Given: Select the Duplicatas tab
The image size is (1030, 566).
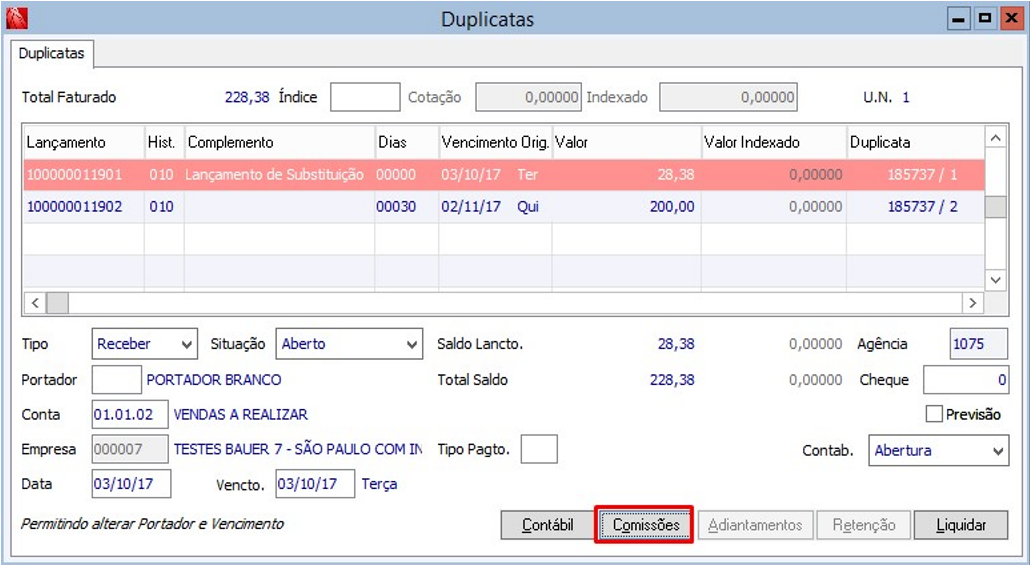Looking at the screenshot, I should [x=52, y=54].
